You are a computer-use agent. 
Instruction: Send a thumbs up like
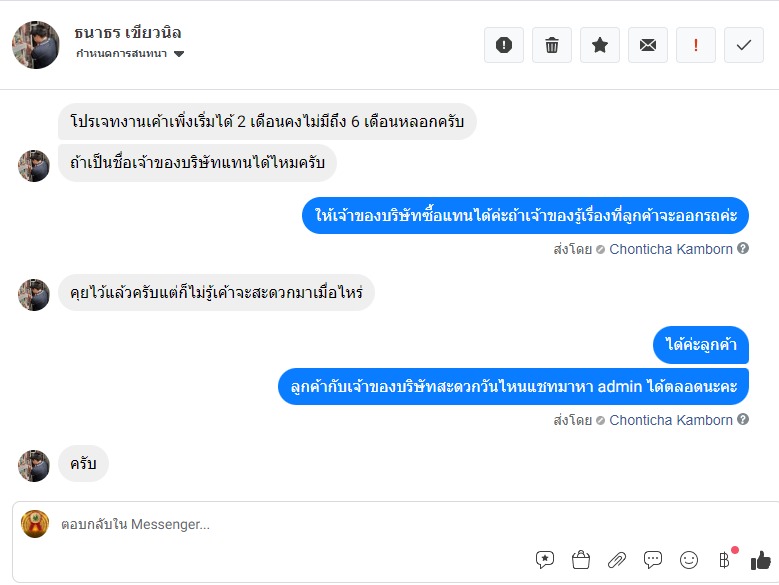[x=761, y=559]
